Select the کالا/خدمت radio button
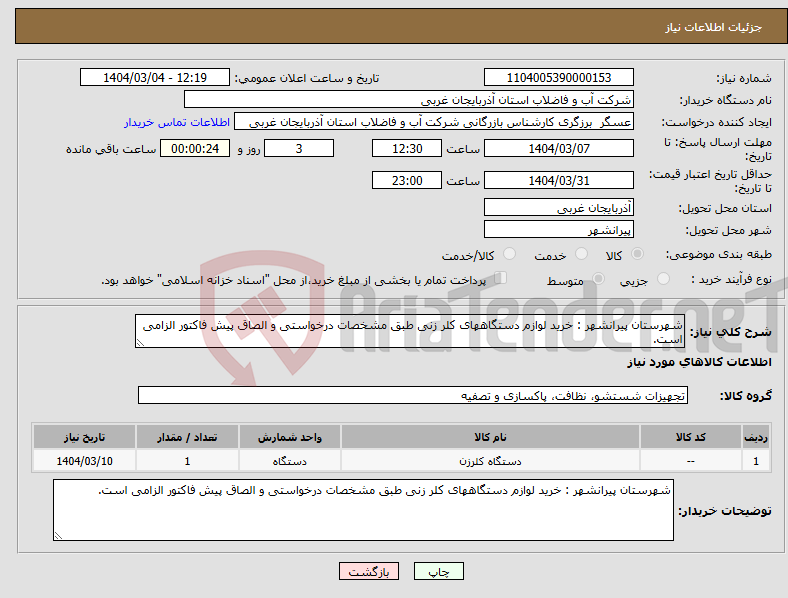 coord(509,254)
